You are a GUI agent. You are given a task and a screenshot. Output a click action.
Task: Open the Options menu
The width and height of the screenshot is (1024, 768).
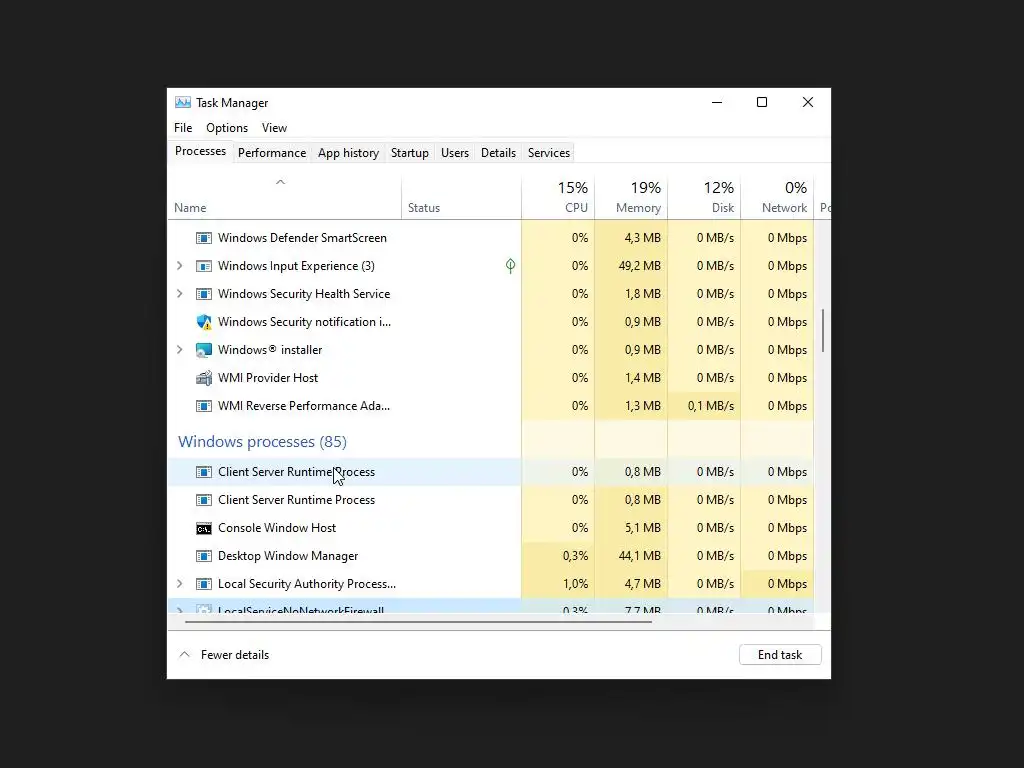point(227,128)
